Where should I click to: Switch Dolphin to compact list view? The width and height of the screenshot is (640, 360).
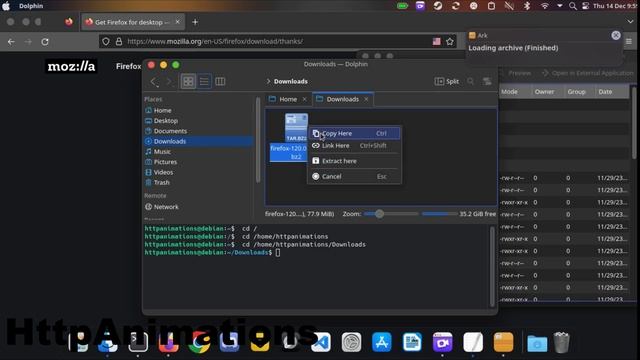pos(204,81)
